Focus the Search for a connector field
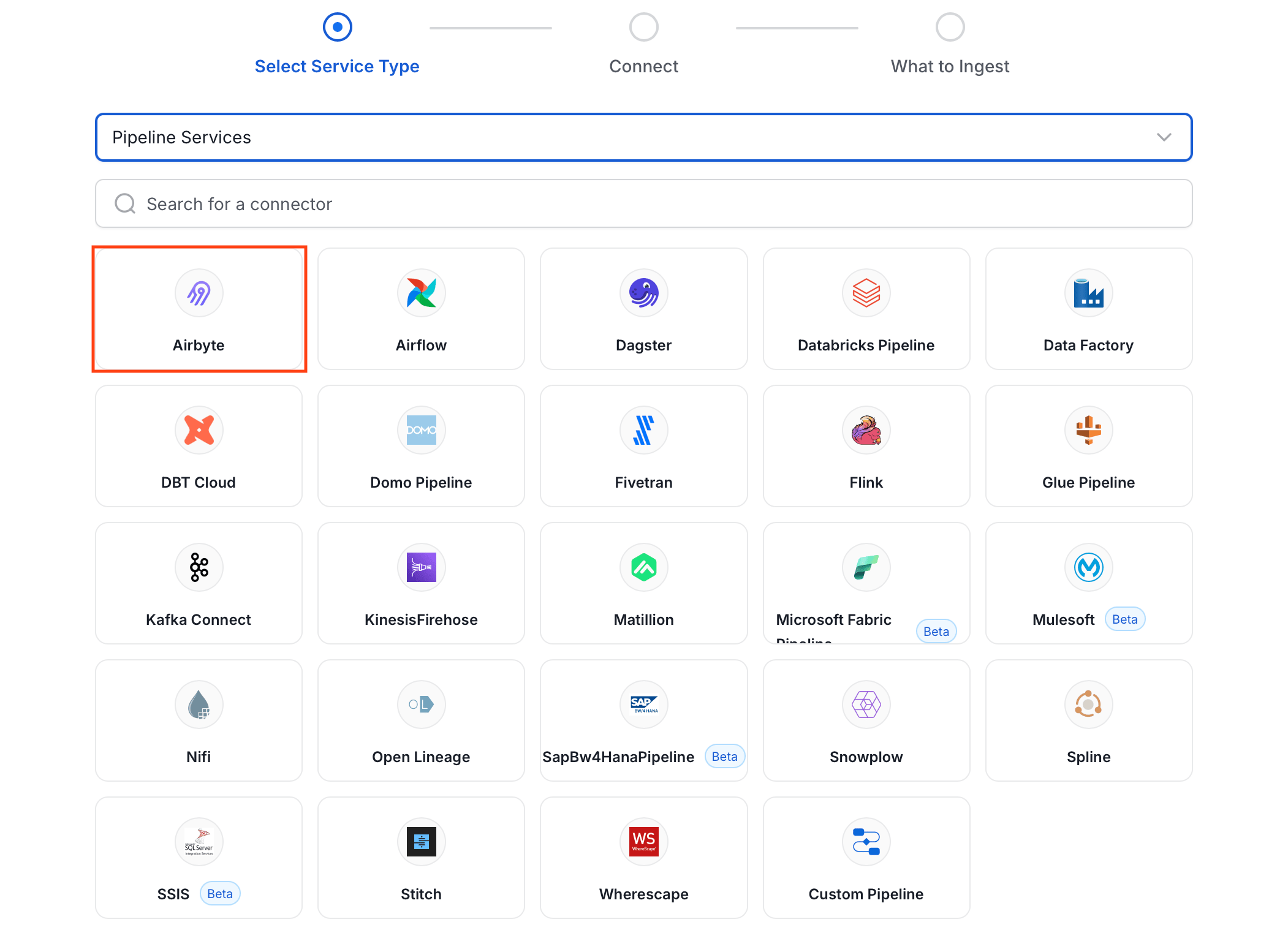Image resolution: width=1288 pixels, height=941 pixels. point(643,203)
